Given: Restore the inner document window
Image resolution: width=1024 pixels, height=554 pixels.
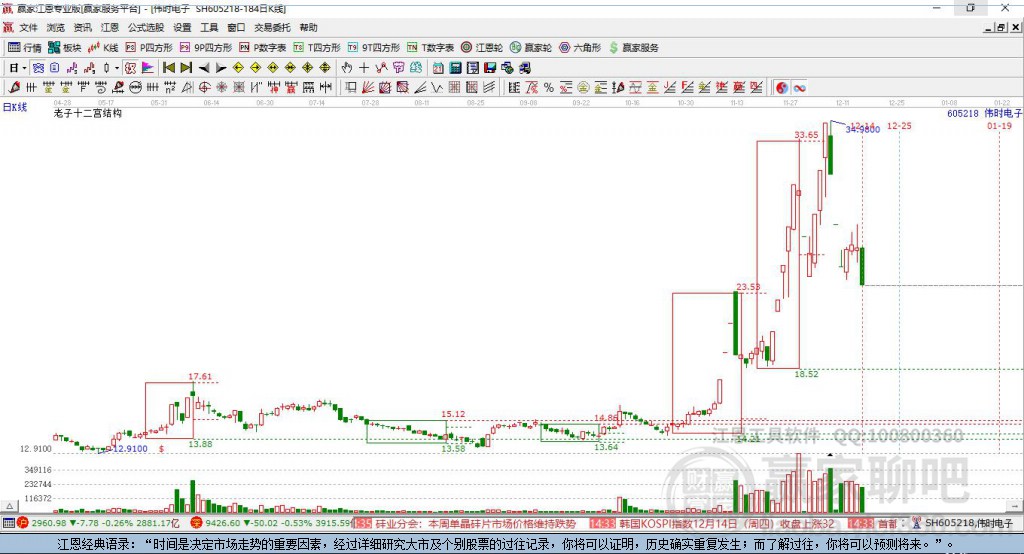Looking at the screenshot, I should point(1001,27).
